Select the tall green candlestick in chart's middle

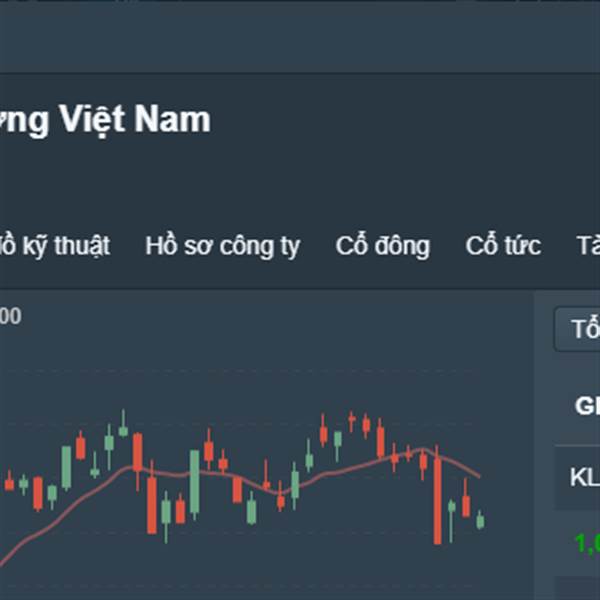coord(194,483)
